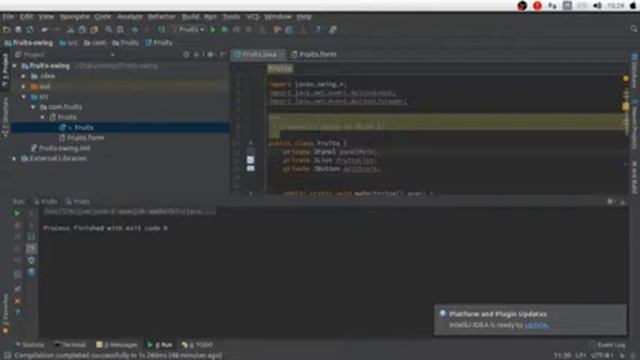This screenshot has width=640, height=360.
Task: Open the VCS menu
Action: coord(252,17)
